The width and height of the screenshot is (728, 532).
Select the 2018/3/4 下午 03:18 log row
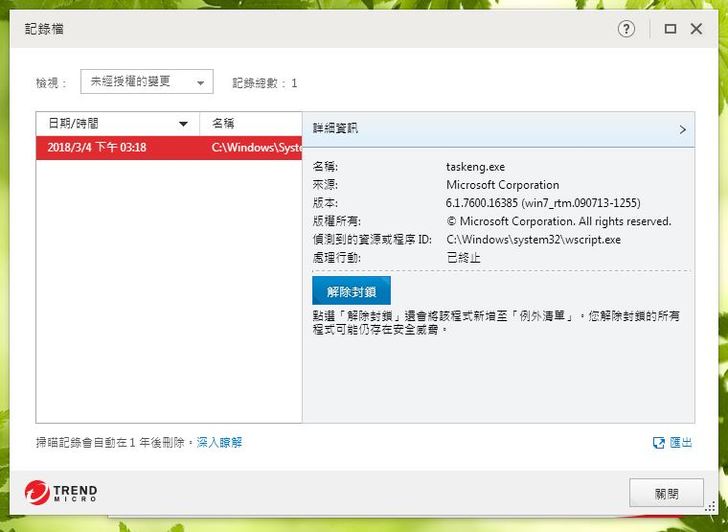169,148
